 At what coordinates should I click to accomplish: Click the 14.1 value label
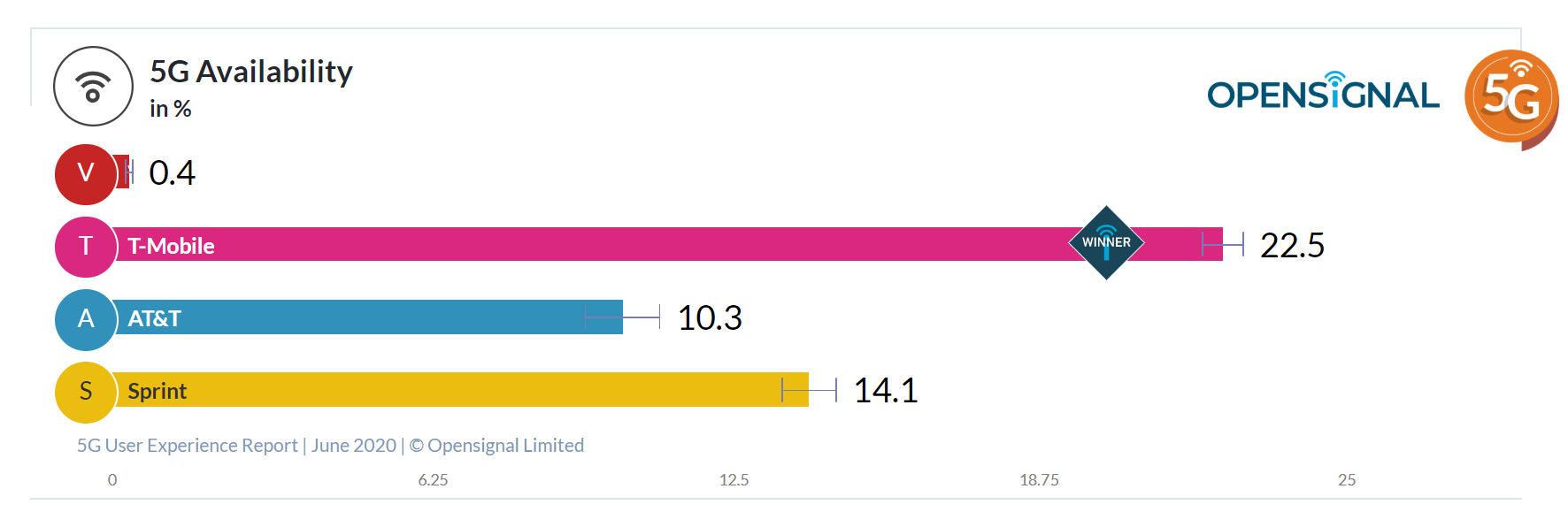[886, 391]
